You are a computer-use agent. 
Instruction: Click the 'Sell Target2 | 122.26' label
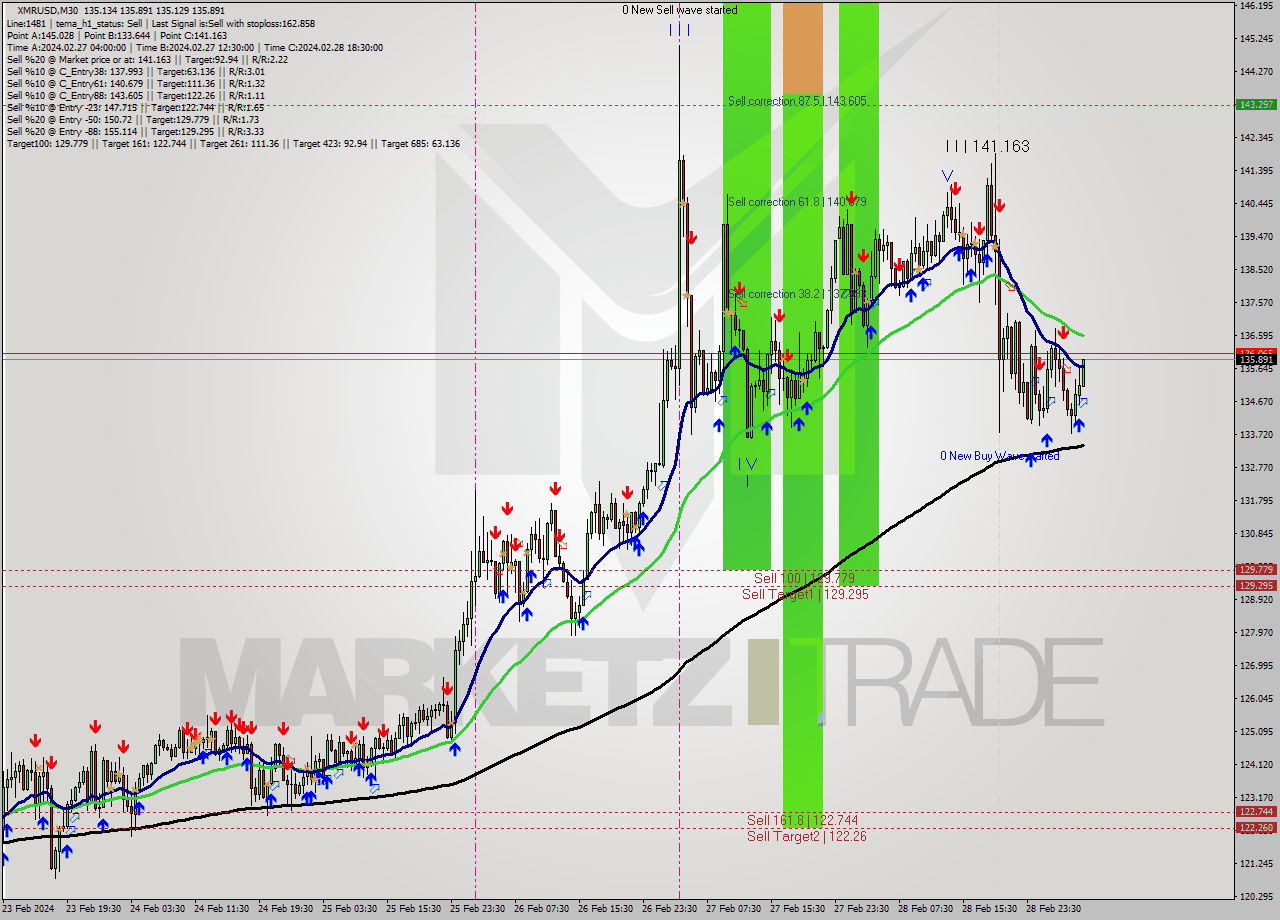(807, 836)
